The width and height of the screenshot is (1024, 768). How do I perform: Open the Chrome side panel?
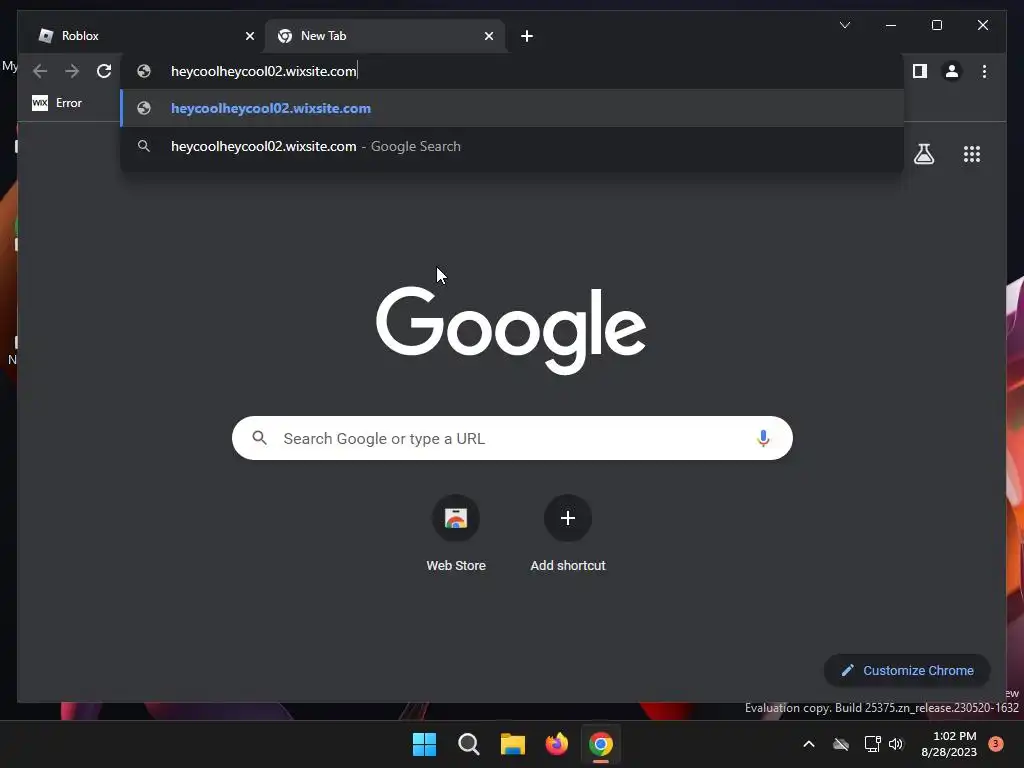point(920,71)
